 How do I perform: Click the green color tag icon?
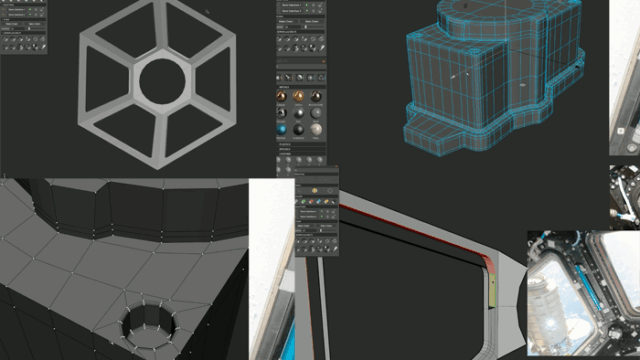click(303, 201)
